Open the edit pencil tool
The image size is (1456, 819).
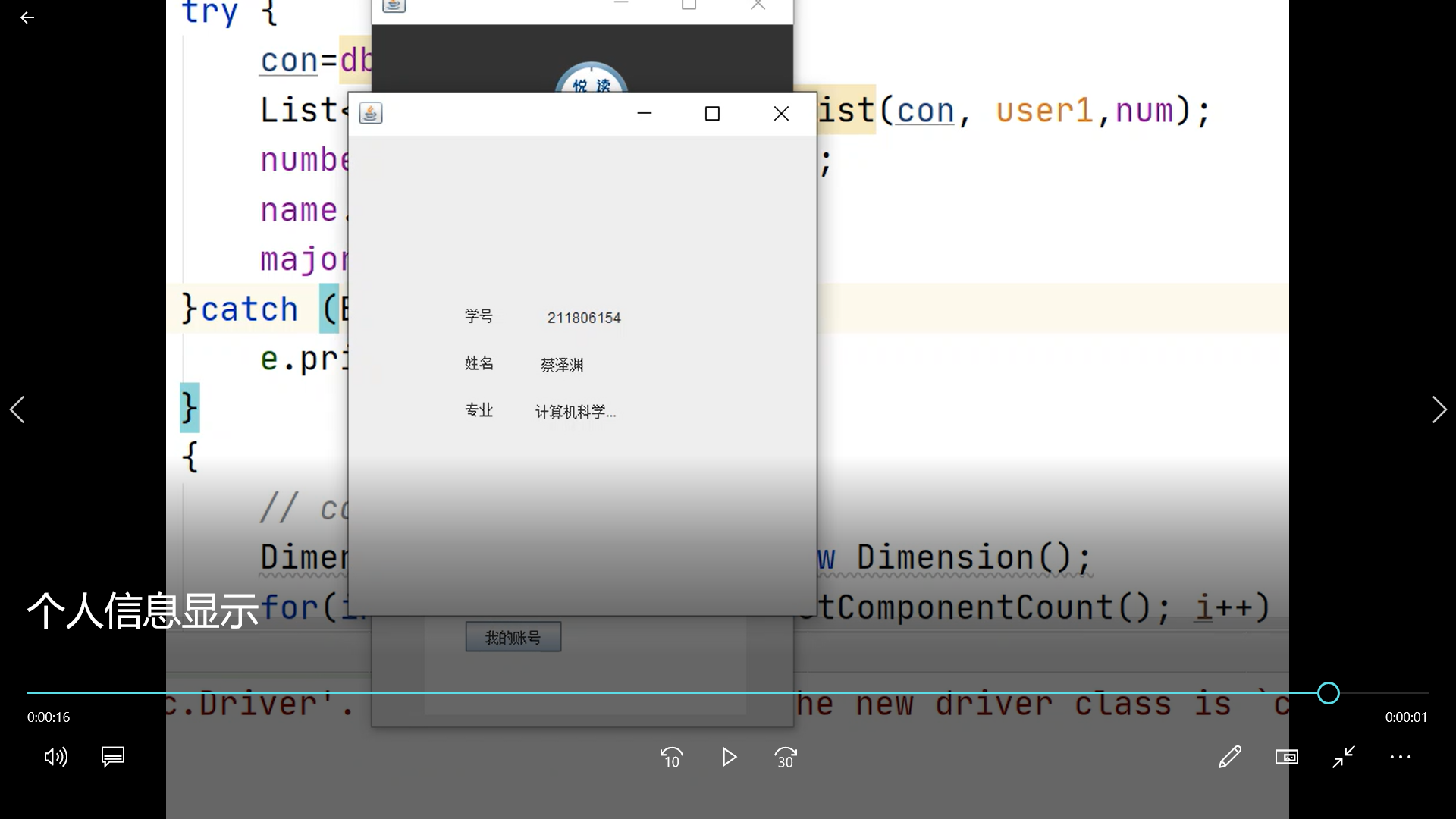pyautogui.click(x=1229, y=757)
